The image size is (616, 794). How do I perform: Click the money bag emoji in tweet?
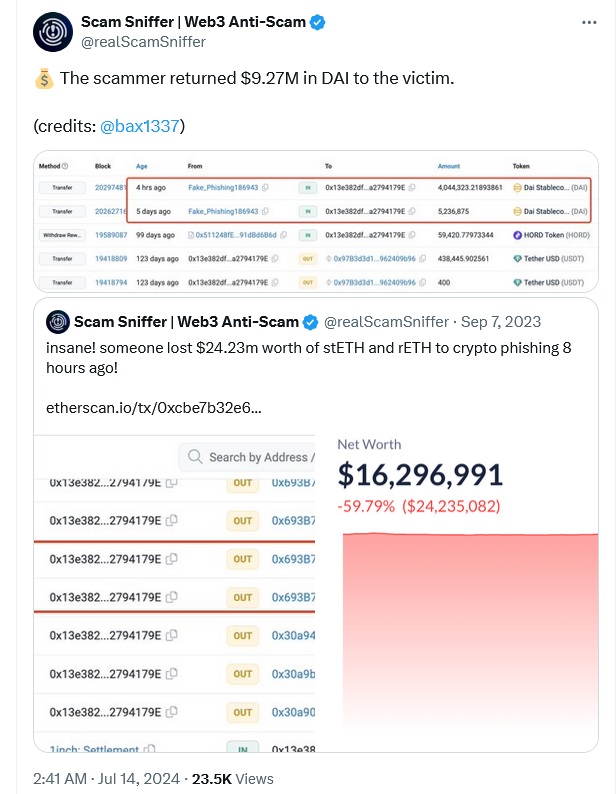44,78
